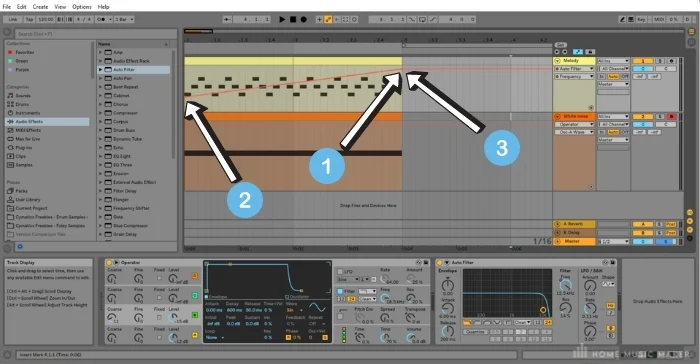Open the Drums category in browser
The height and width of the screenshot is (364, 700).
tap(22, 104)
